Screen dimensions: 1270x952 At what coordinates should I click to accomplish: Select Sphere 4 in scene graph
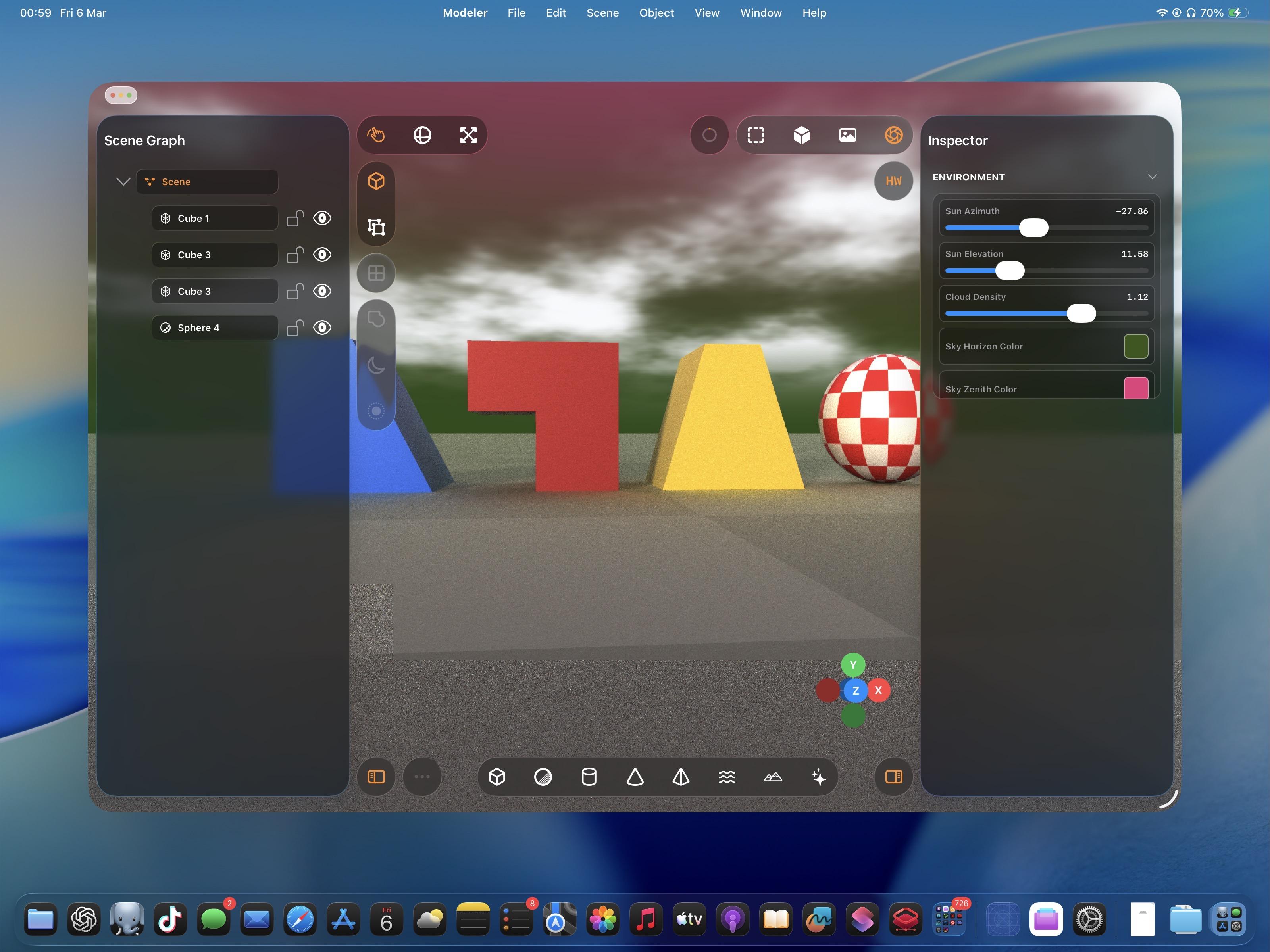click(x=215, y=328)
